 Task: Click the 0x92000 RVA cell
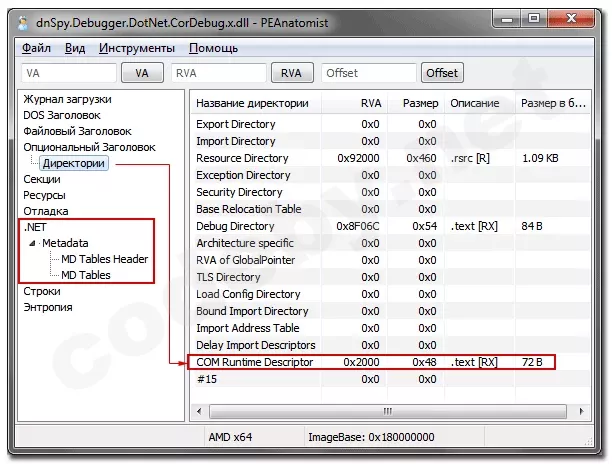point(358,158)
